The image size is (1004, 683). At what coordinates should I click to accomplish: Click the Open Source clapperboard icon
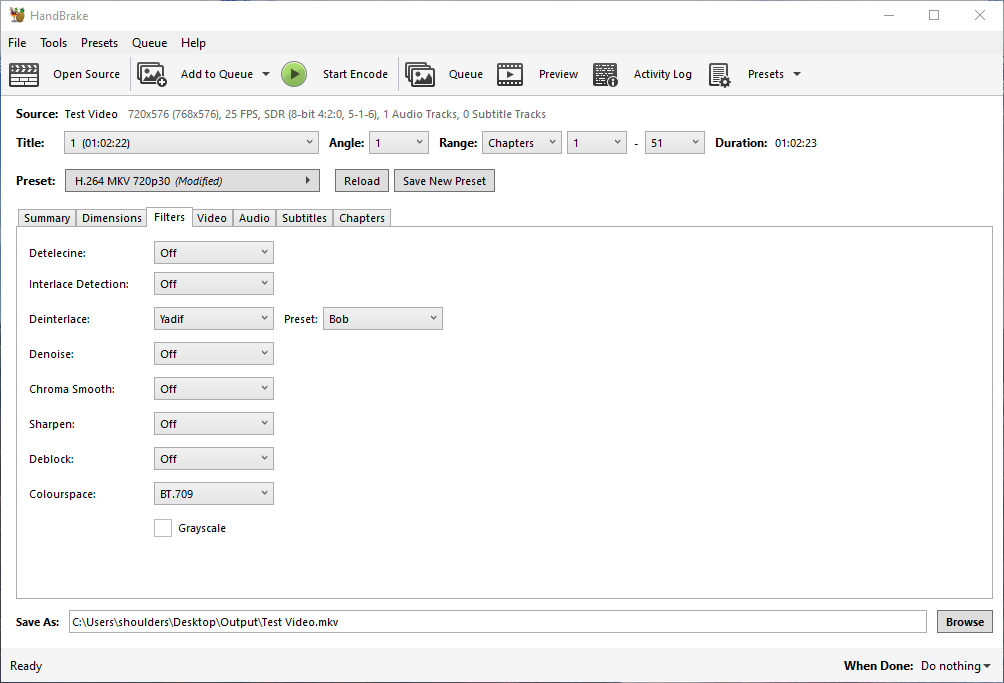[x=24, y=74]
